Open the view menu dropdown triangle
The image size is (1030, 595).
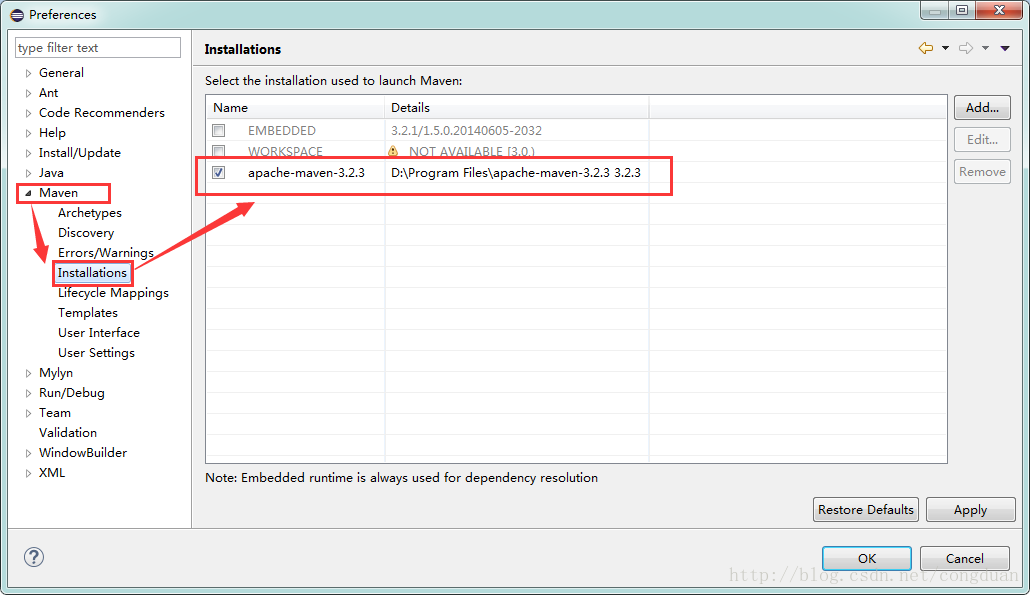1005,48
